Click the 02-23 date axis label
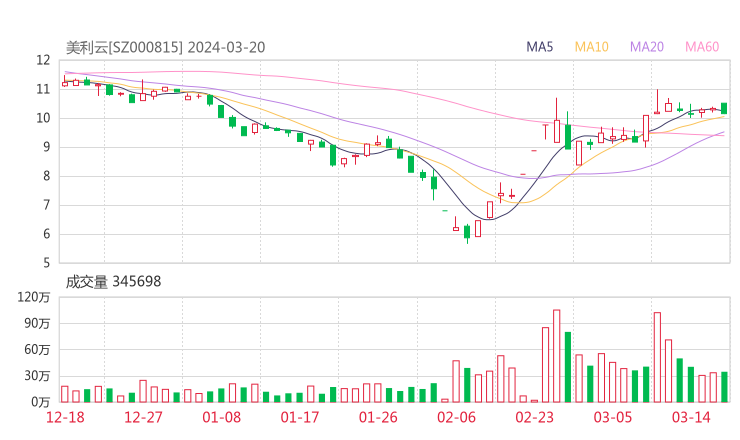This screenshot has height=440, width=740. [534, 417]
